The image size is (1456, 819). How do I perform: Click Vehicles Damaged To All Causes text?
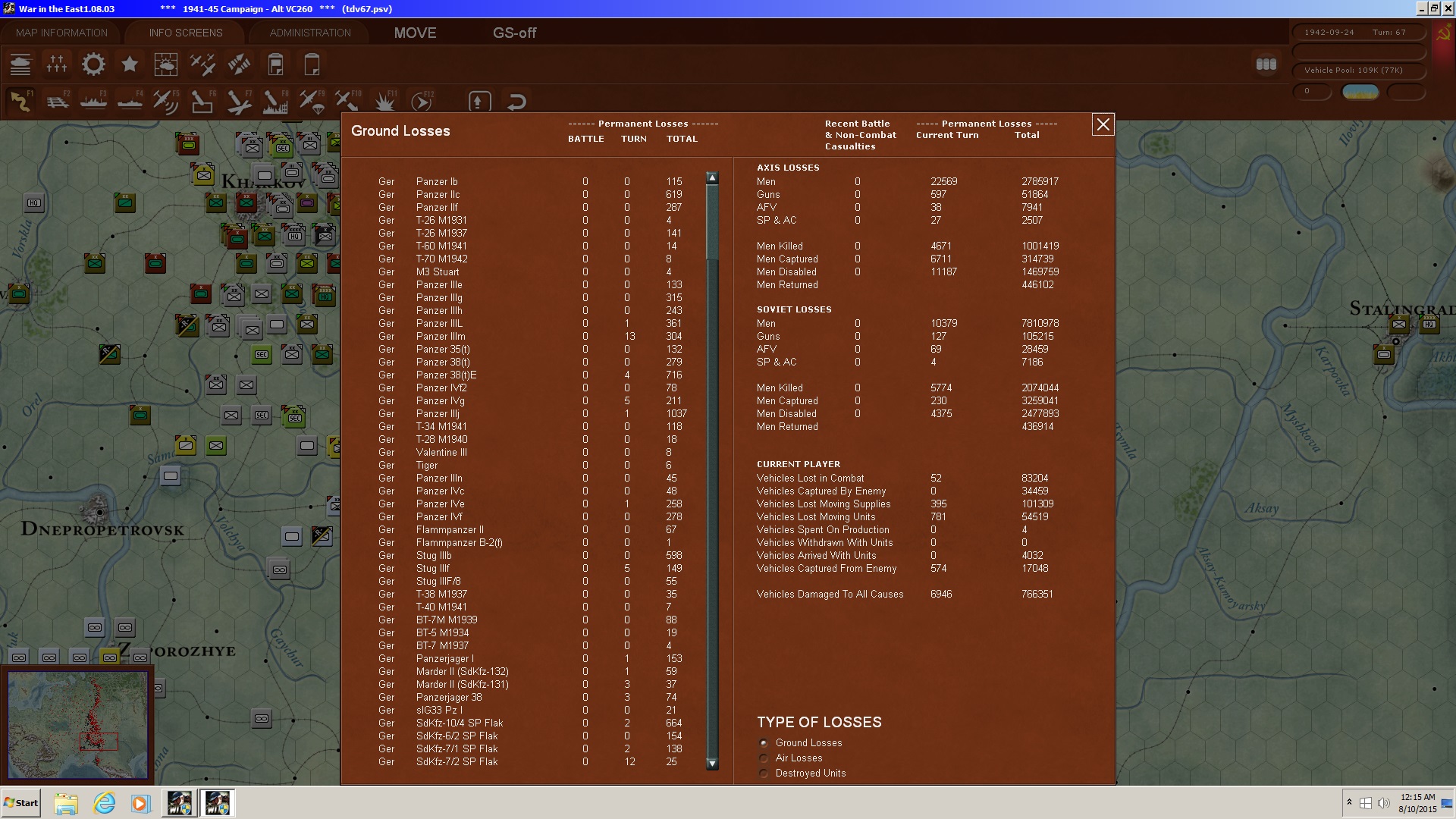(830, 595)
